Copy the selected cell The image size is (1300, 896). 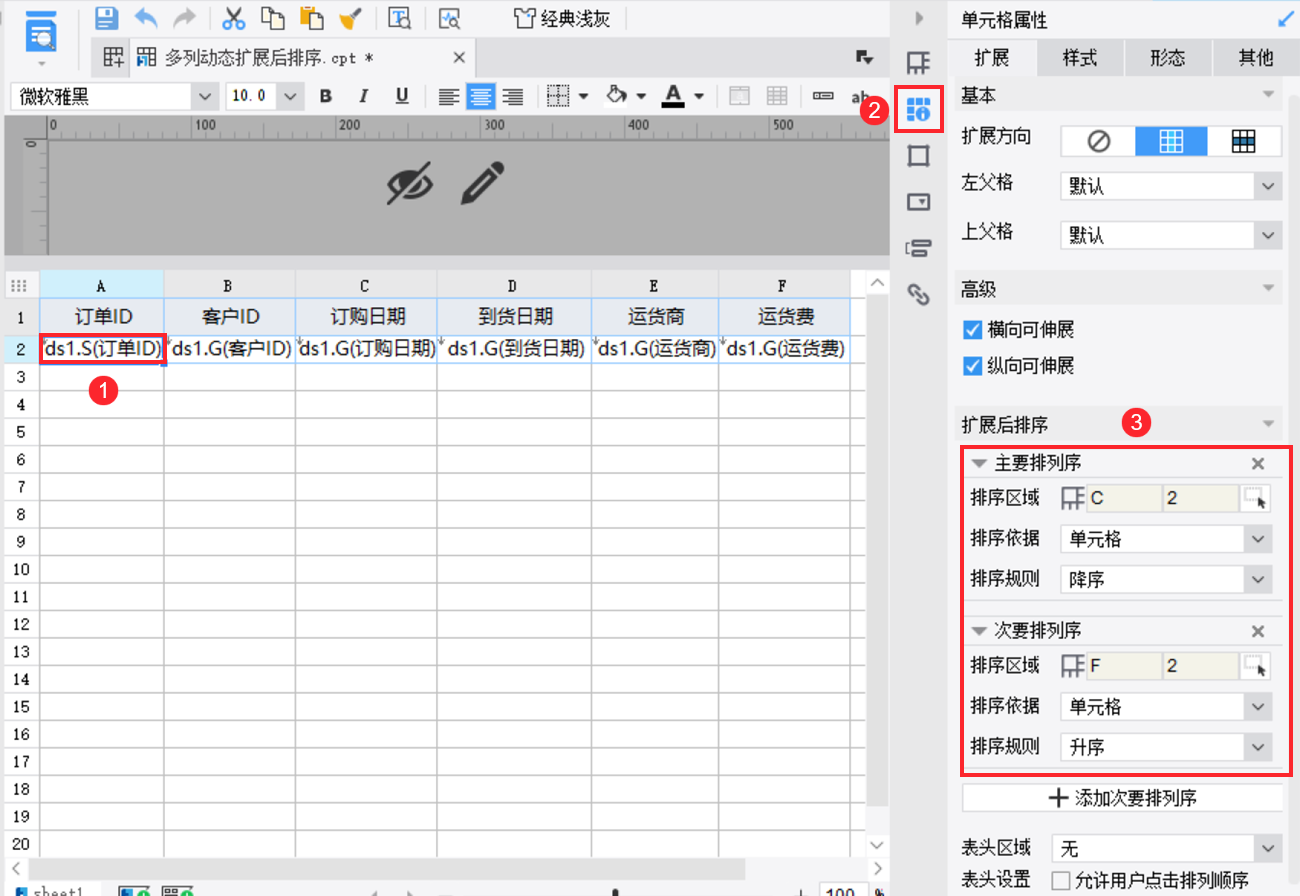[x=272, y=18]
